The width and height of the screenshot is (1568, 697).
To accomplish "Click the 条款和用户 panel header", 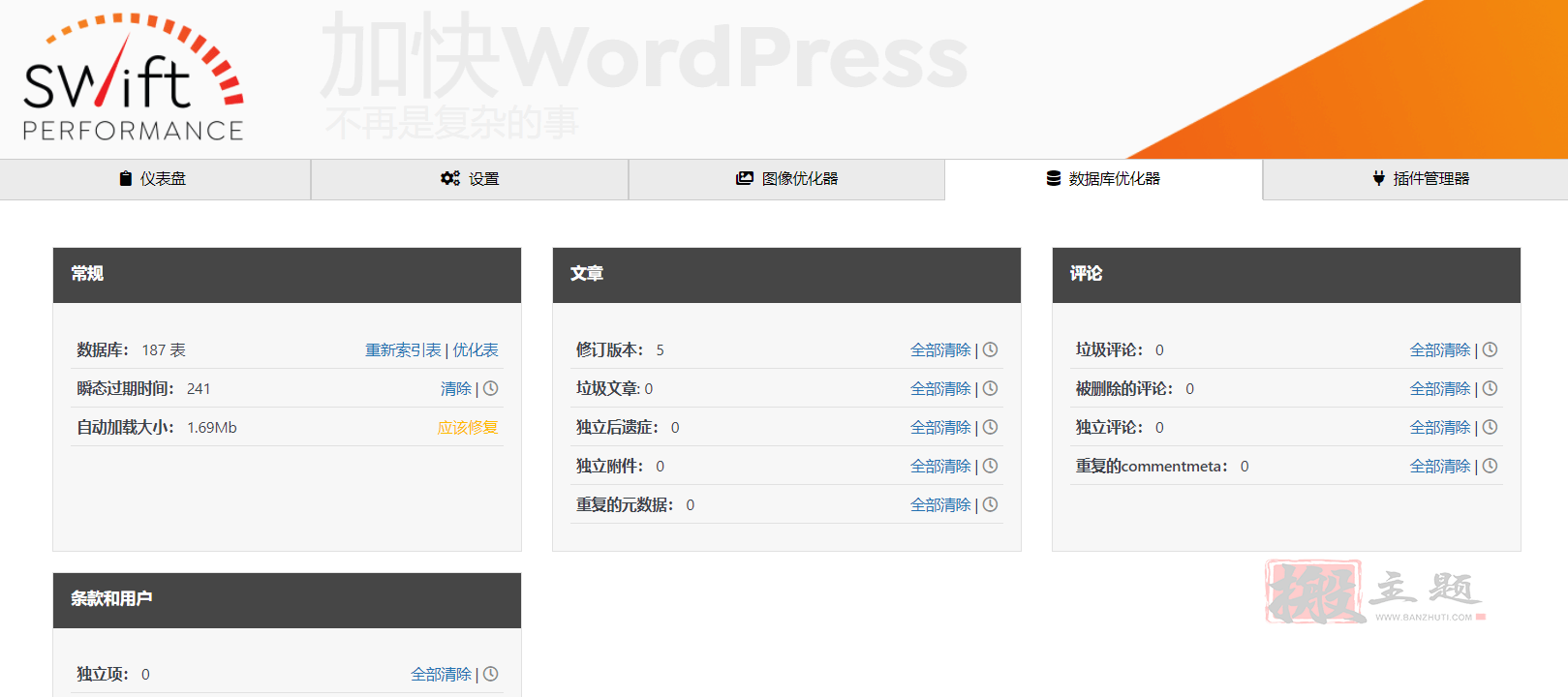I will click(287, 600).
